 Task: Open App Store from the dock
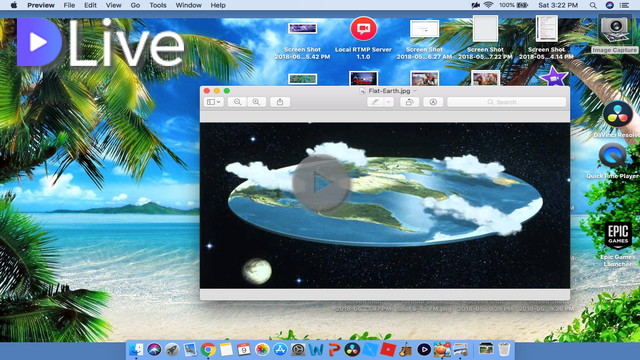click(280, 350)
